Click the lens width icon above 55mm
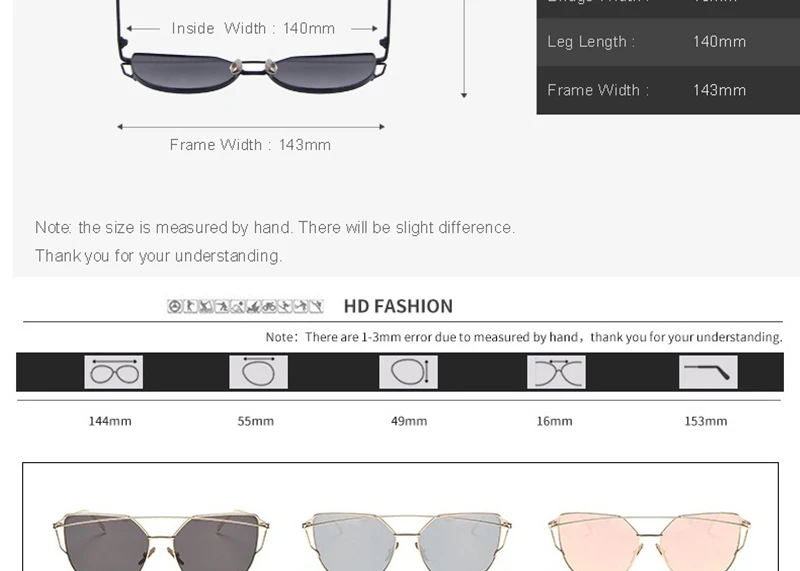 tap(258, 372)
